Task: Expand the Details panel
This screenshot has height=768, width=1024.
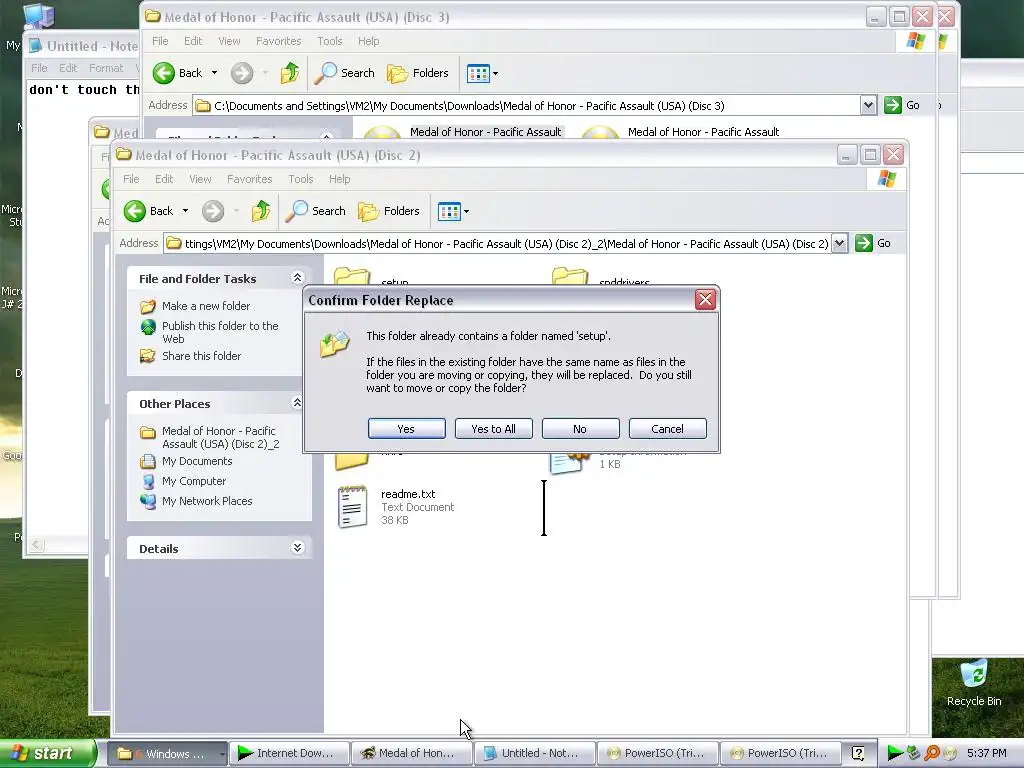Action: (297, 547)
